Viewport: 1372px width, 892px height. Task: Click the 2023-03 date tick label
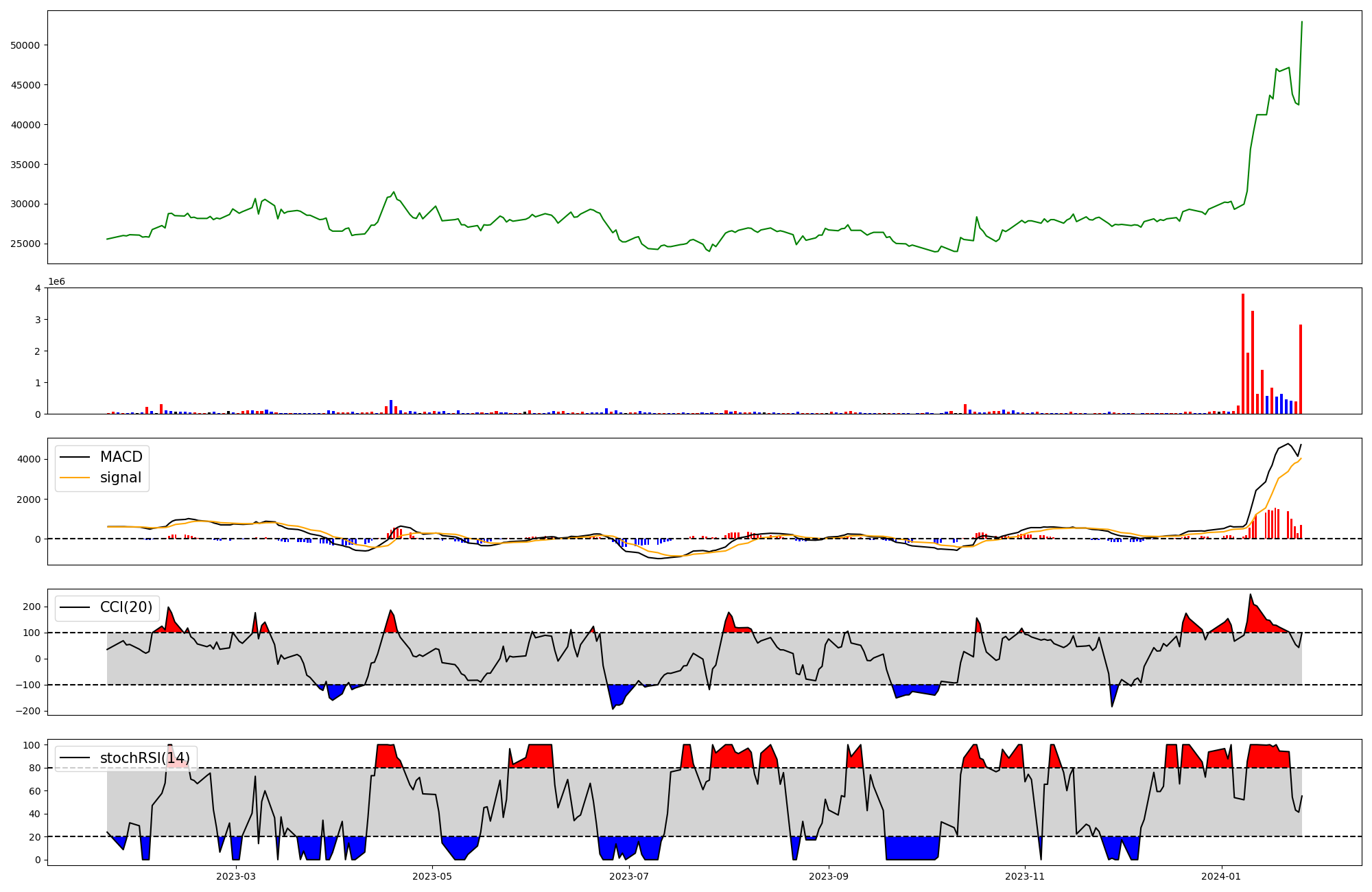point(235,876)
